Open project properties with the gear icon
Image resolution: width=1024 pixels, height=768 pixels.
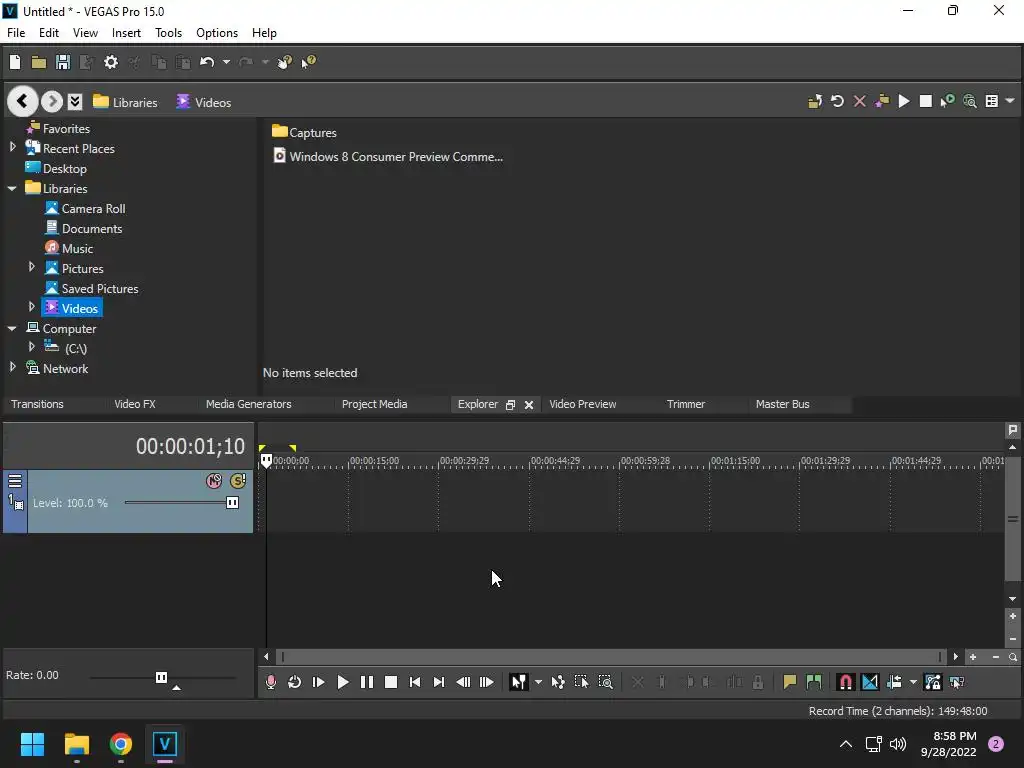pos(111,62)
